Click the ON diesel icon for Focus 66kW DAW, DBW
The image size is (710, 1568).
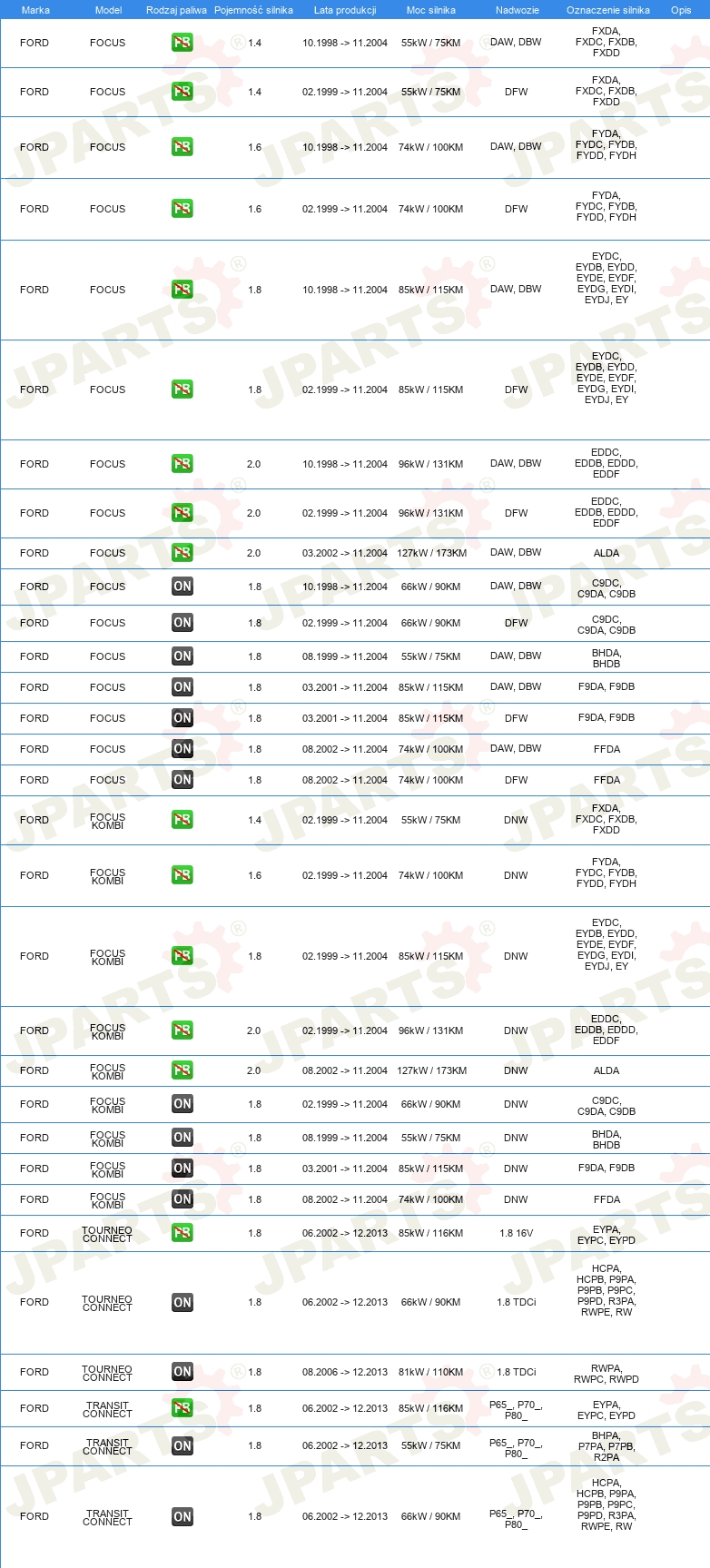(182, 587)
